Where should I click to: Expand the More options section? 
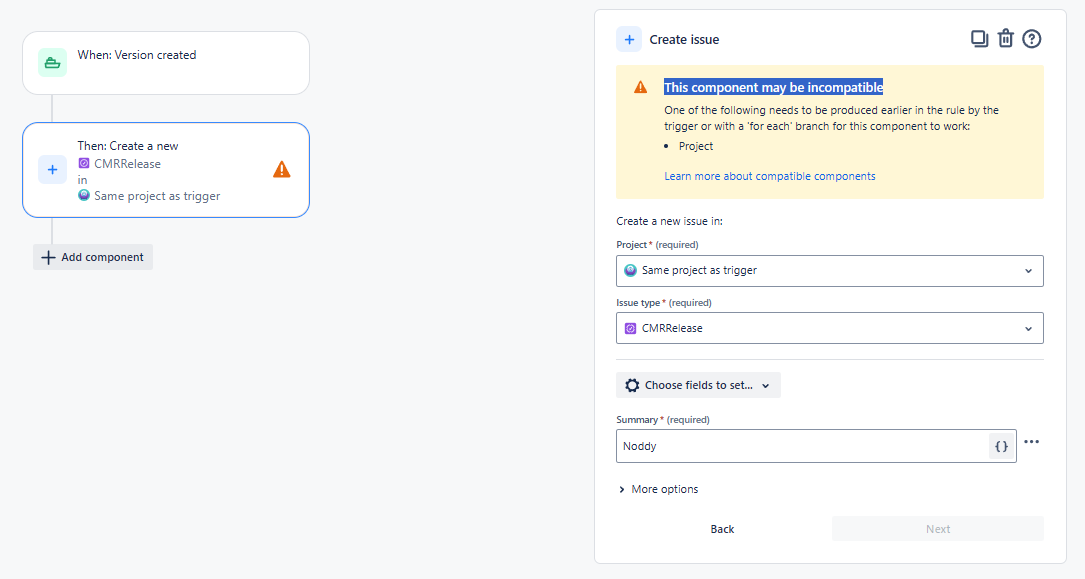point(658,489)
